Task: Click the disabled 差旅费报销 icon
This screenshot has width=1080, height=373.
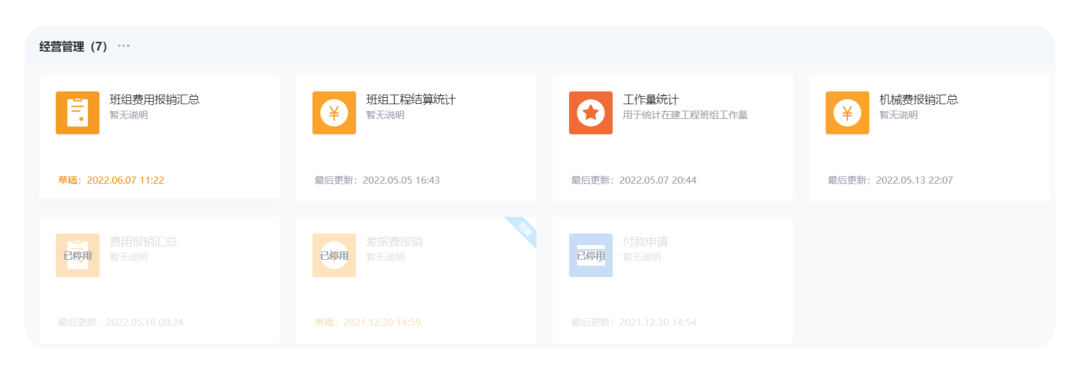Action: tap(334, 255)
